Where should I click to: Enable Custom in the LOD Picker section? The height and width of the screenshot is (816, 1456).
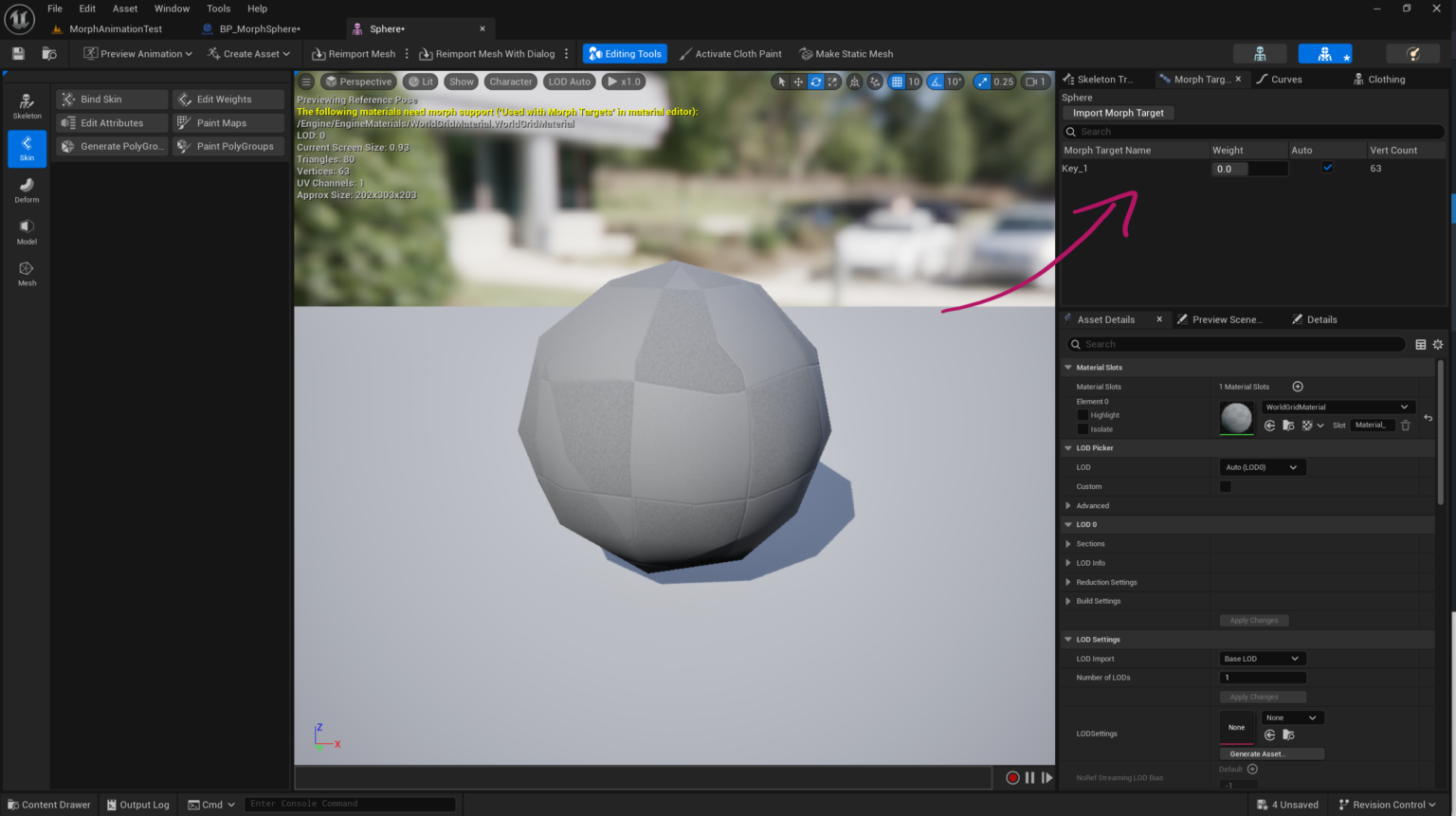(x=1225, y=485)
